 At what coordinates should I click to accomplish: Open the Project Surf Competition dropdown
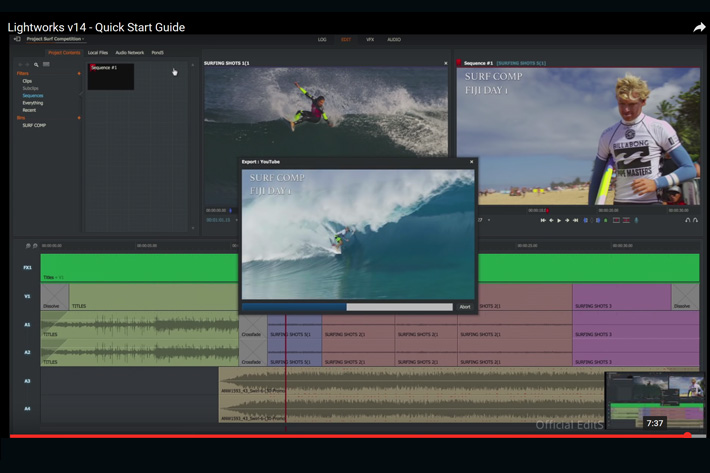pyautogui.click(x=55, y=39)
